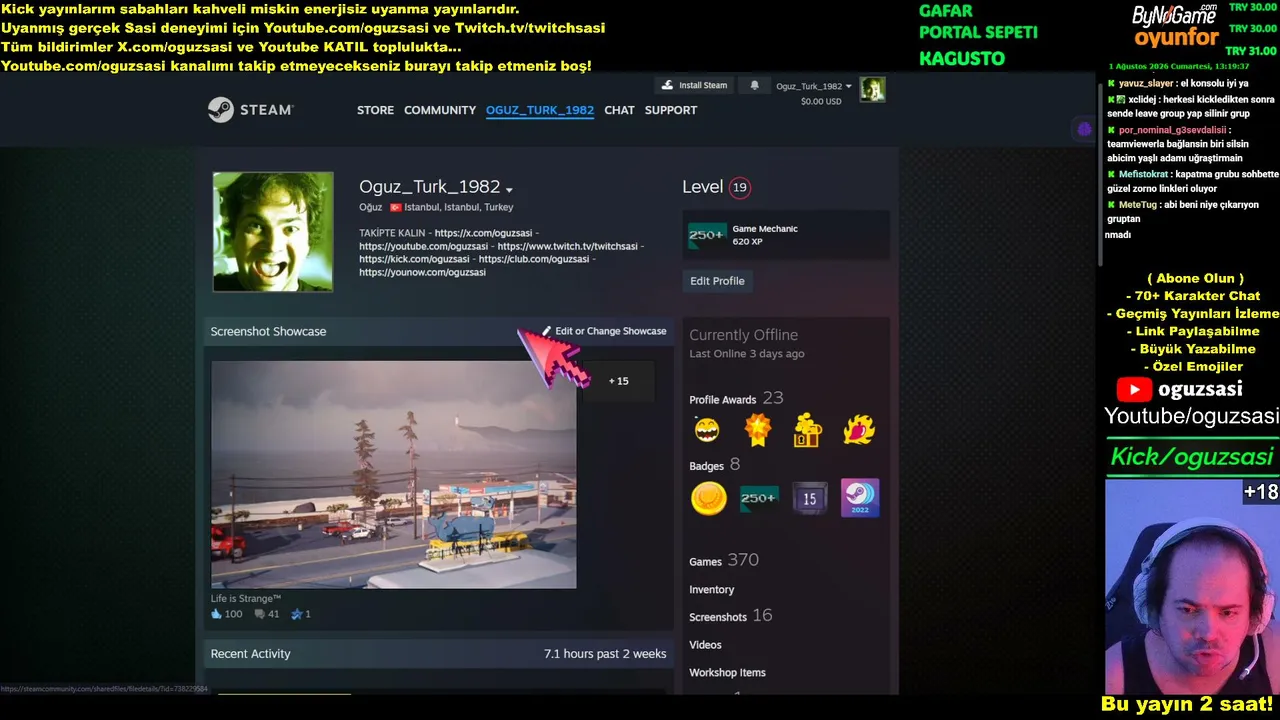Click the Recent Activity heading

(250, 654)
